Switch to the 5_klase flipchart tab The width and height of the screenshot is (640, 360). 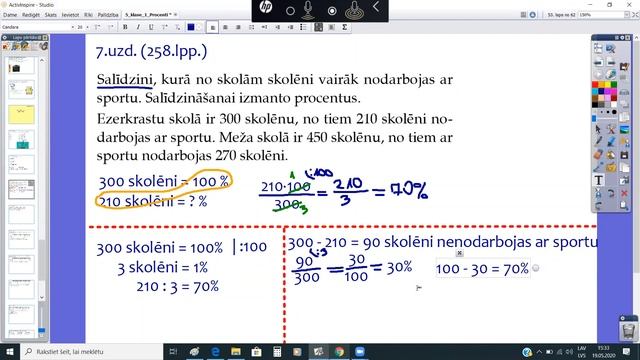click(148, 15)
